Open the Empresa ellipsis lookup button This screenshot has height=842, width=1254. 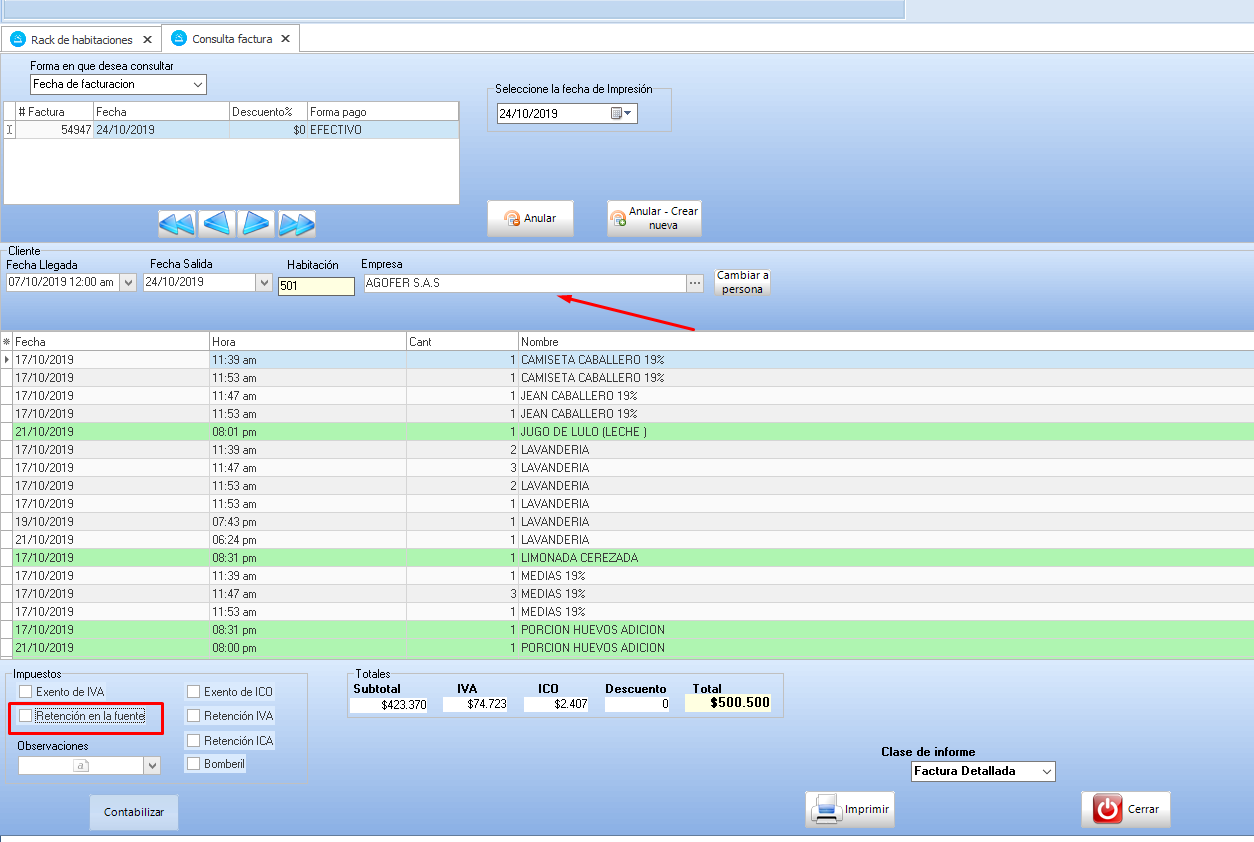[x=695, y=283]
